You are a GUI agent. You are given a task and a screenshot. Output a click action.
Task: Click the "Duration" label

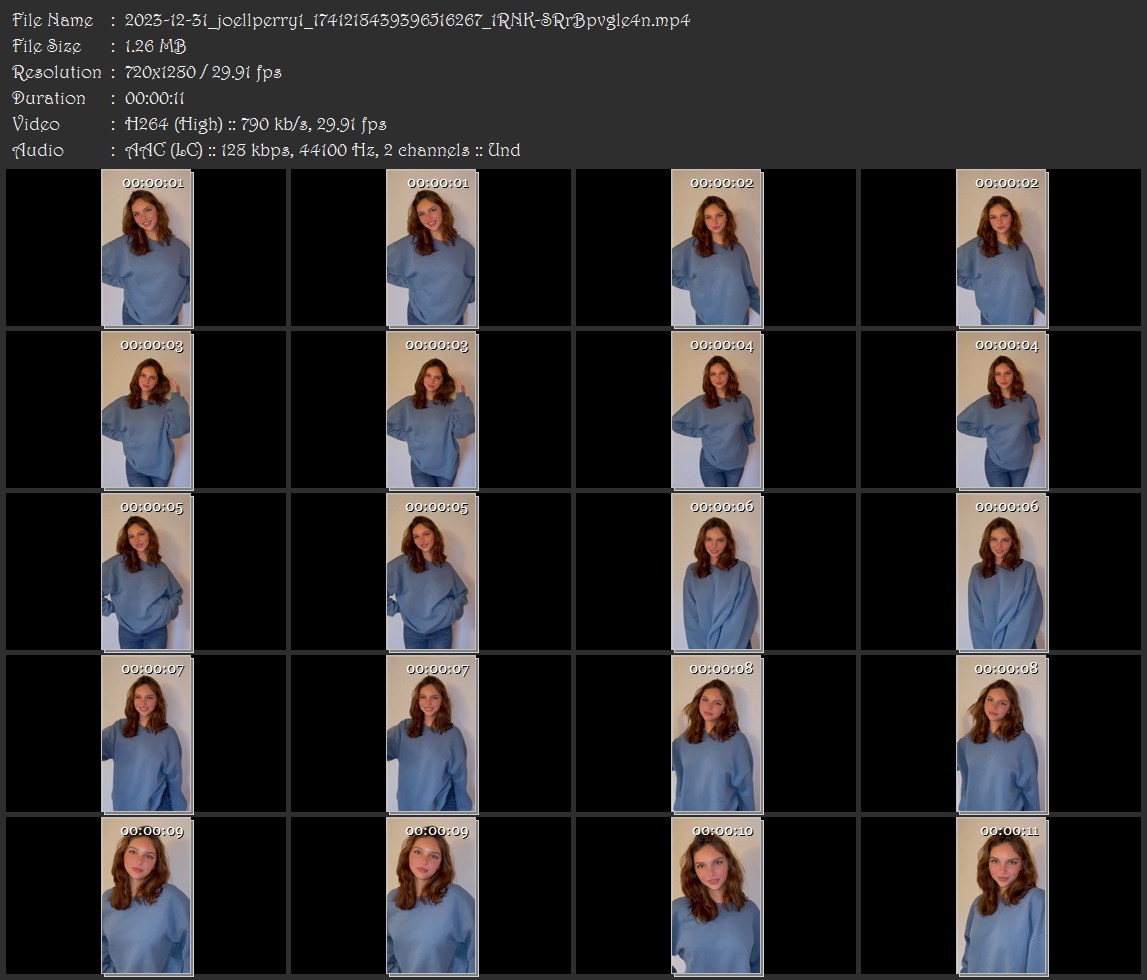click(49, 98)
